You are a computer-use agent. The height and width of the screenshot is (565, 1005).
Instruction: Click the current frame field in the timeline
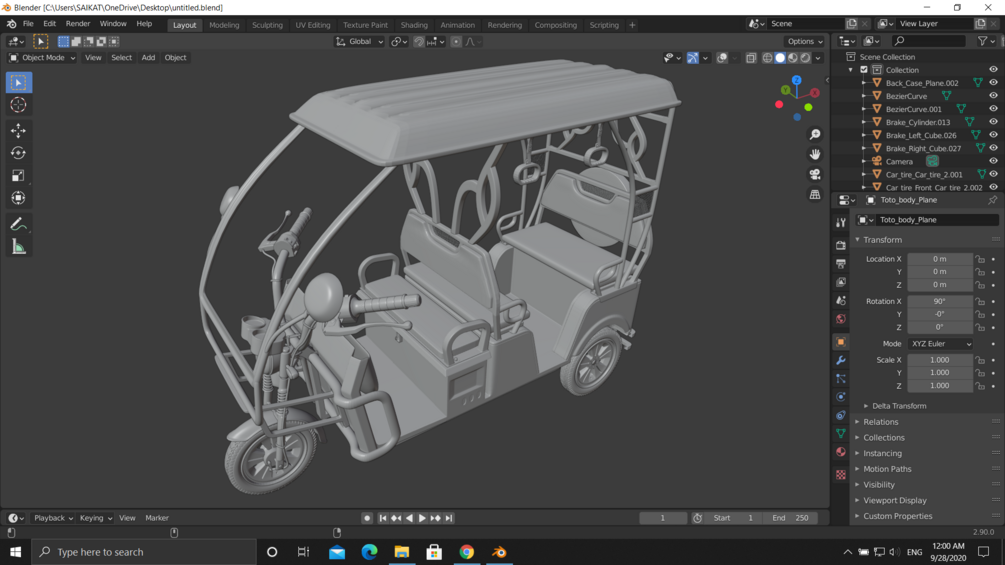662,518
